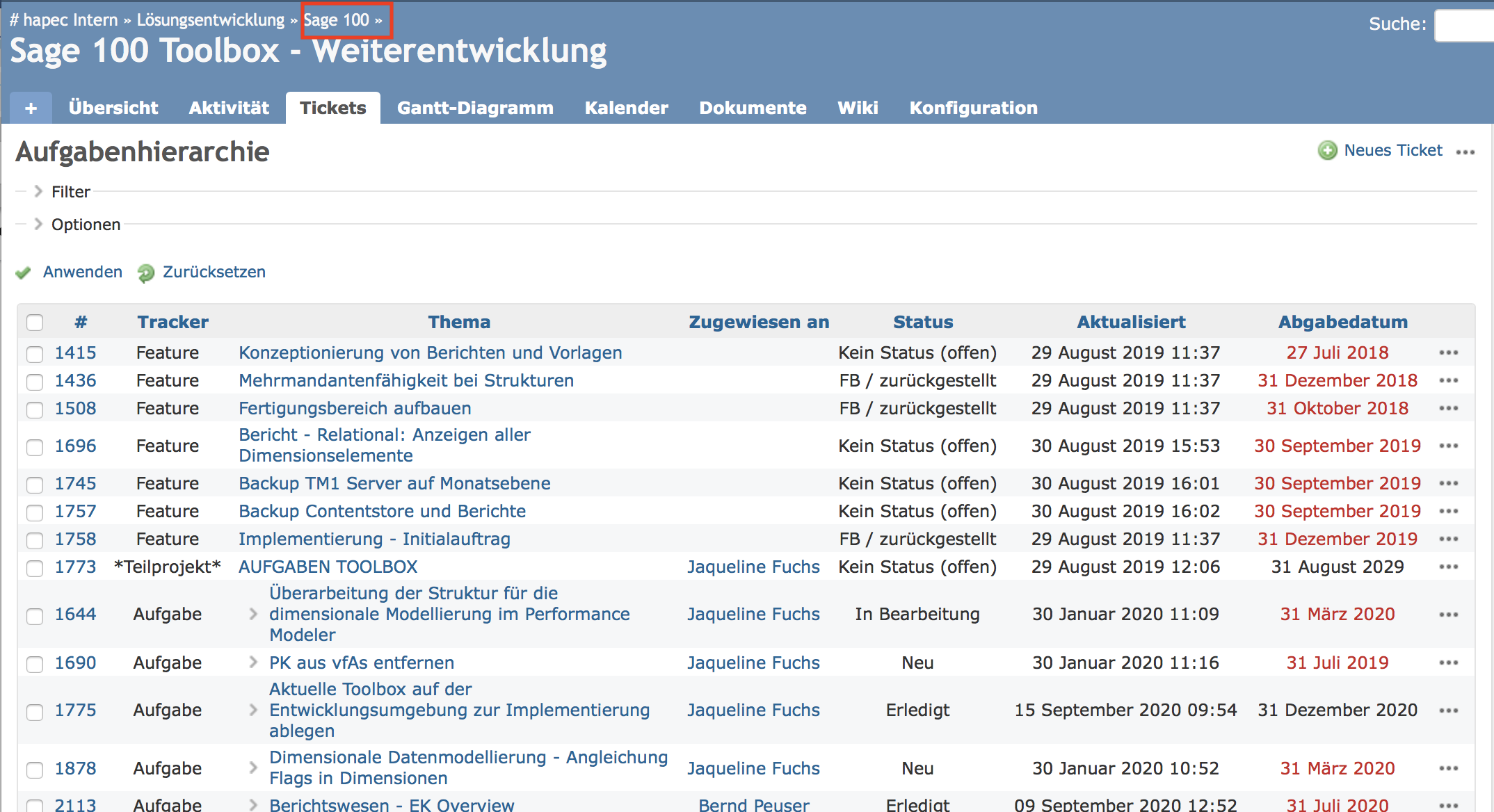Expand the Optionen section
1494x812 pixels.
(x=39, y=224)
